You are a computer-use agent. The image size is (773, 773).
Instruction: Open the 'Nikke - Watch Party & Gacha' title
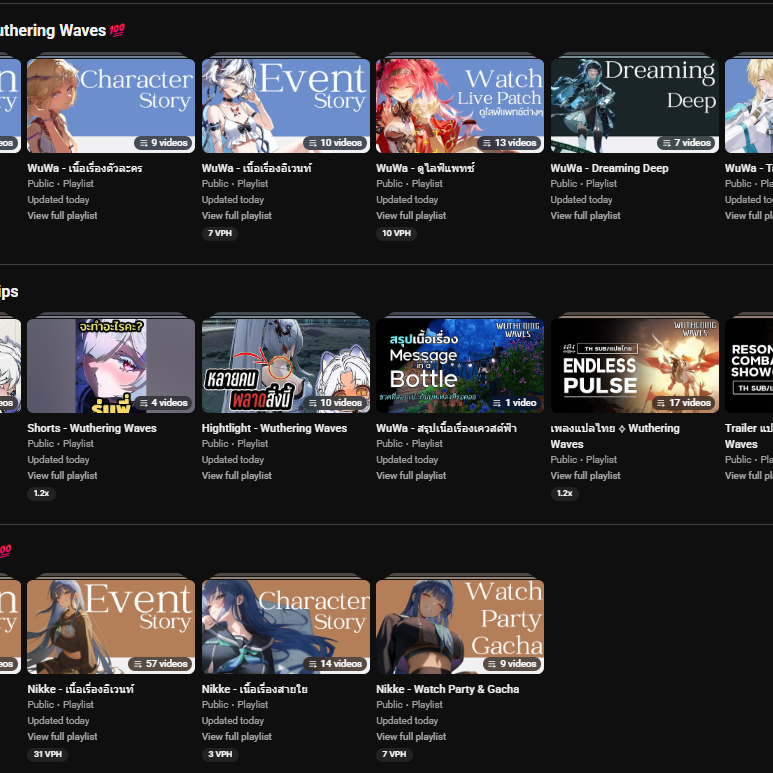pyautogui.click(x=448, y=689)
